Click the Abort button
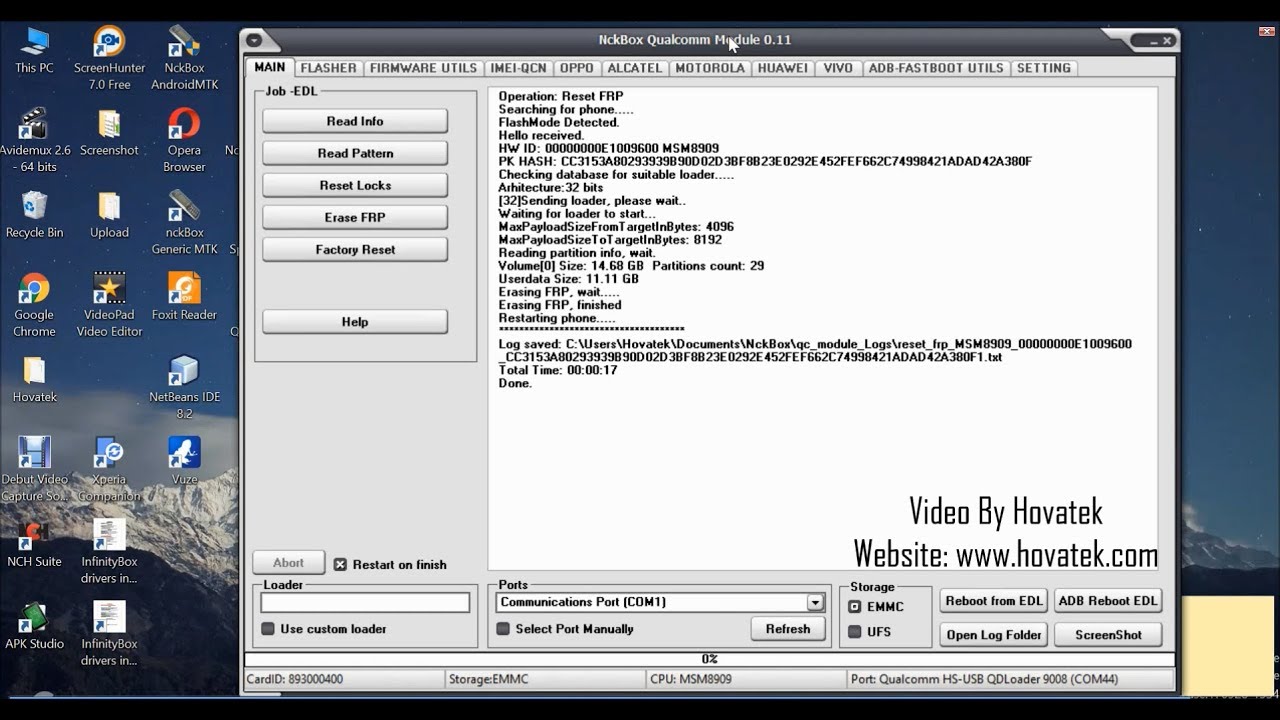 (289, 563)
